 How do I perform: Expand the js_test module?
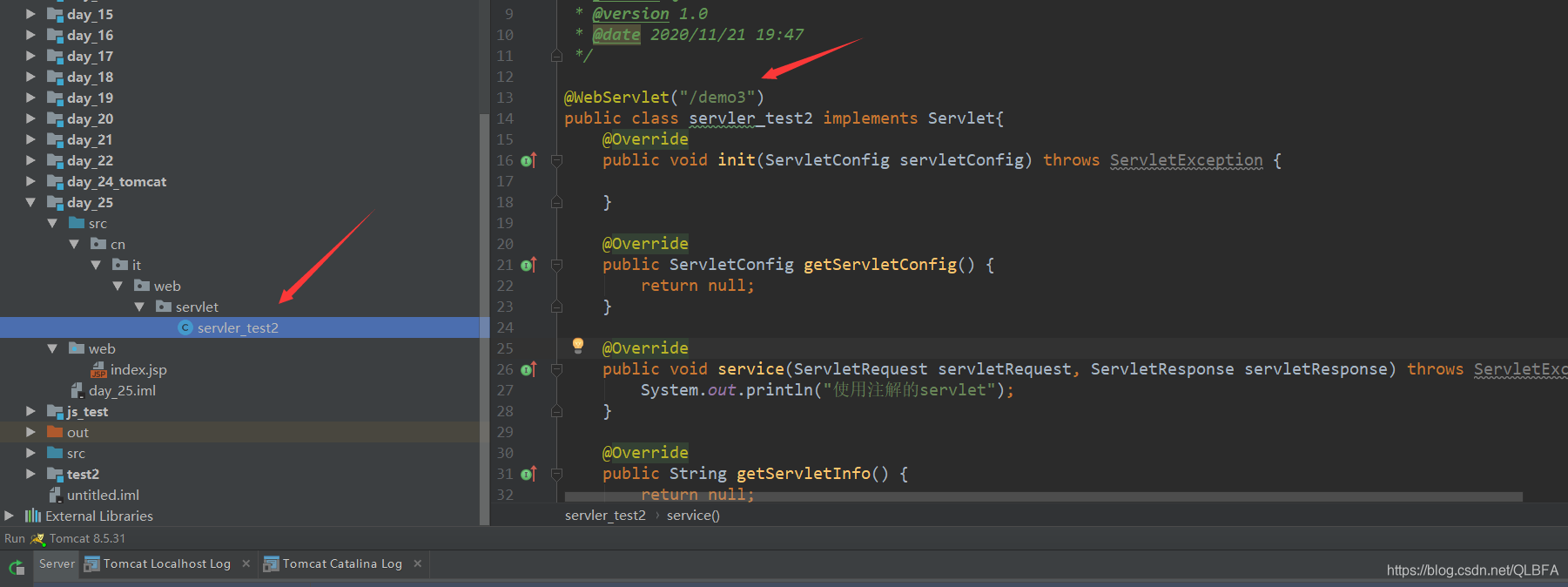pyautogui.click(x=30, y=411)
